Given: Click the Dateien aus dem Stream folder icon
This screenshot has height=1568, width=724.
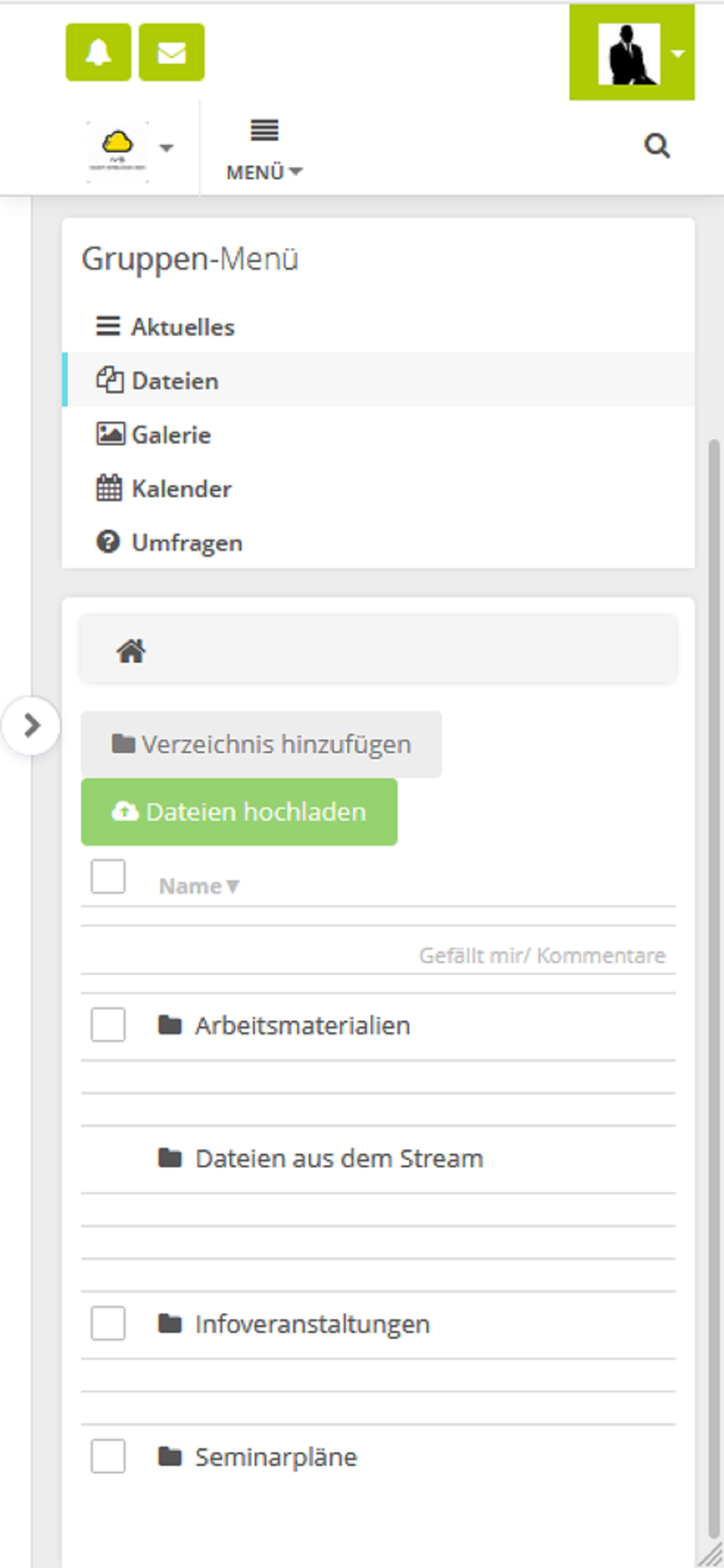Looking at the screenshot, I should pos(170,1157).
